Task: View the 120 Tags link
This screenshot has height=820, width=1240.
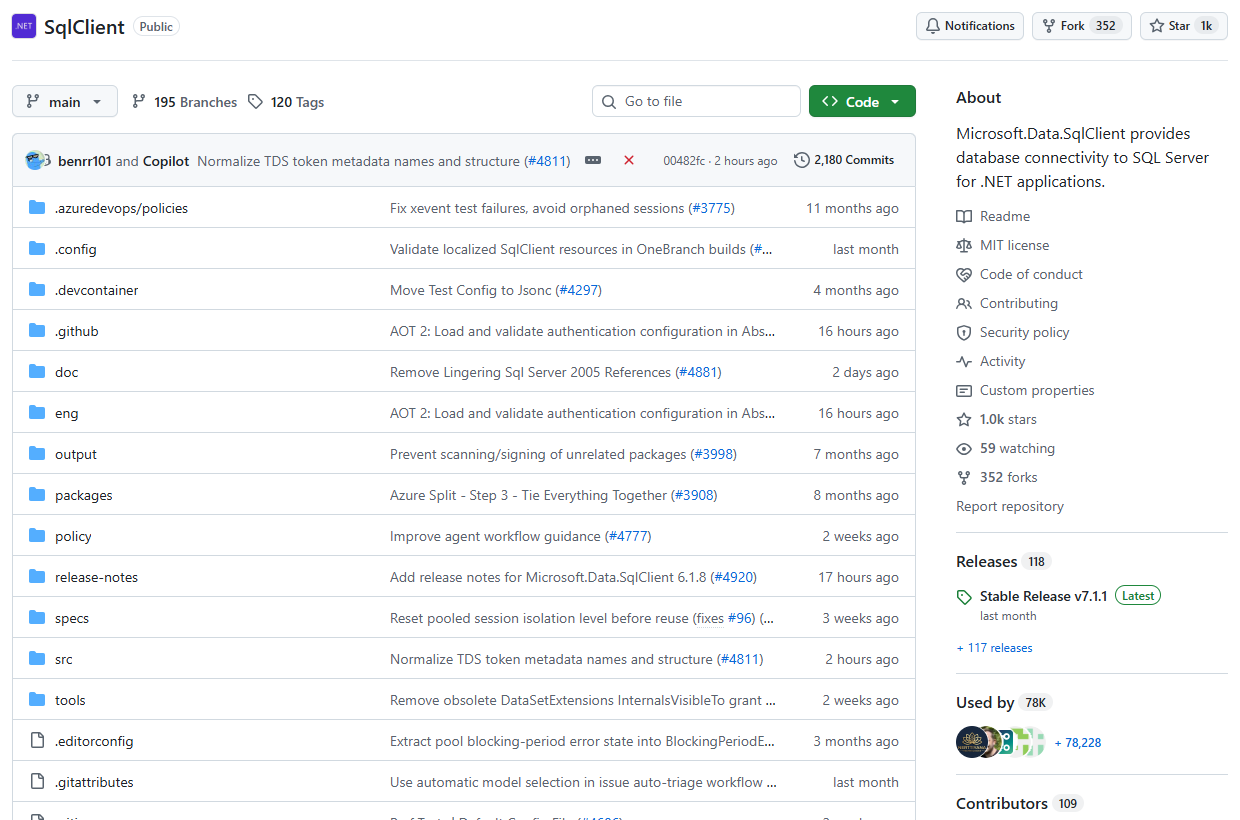Action: click(286, 102)
